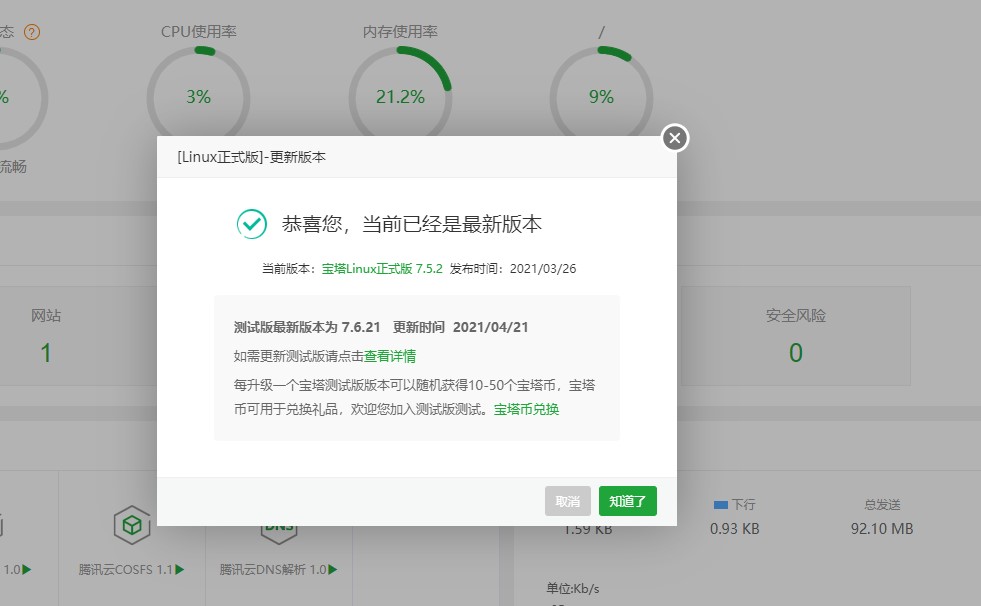Click the root disk 9% usage gauge
This screenshot has height=606, width=981.
tap(601, 97)
